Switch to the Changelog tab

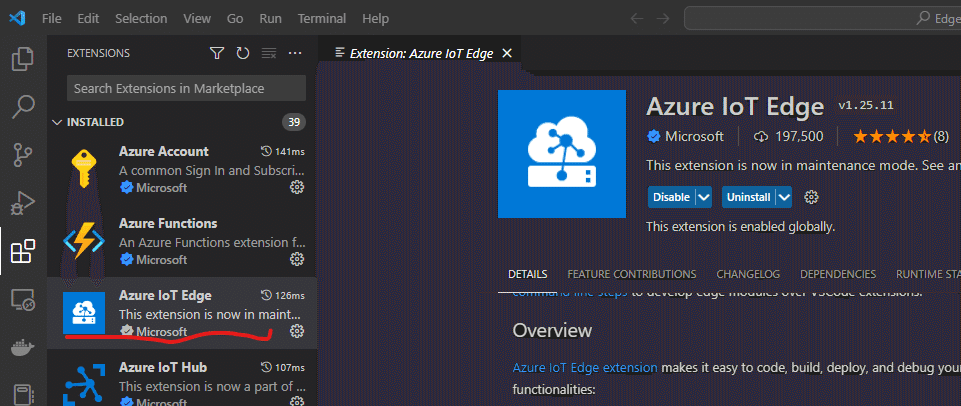[748, 274]
